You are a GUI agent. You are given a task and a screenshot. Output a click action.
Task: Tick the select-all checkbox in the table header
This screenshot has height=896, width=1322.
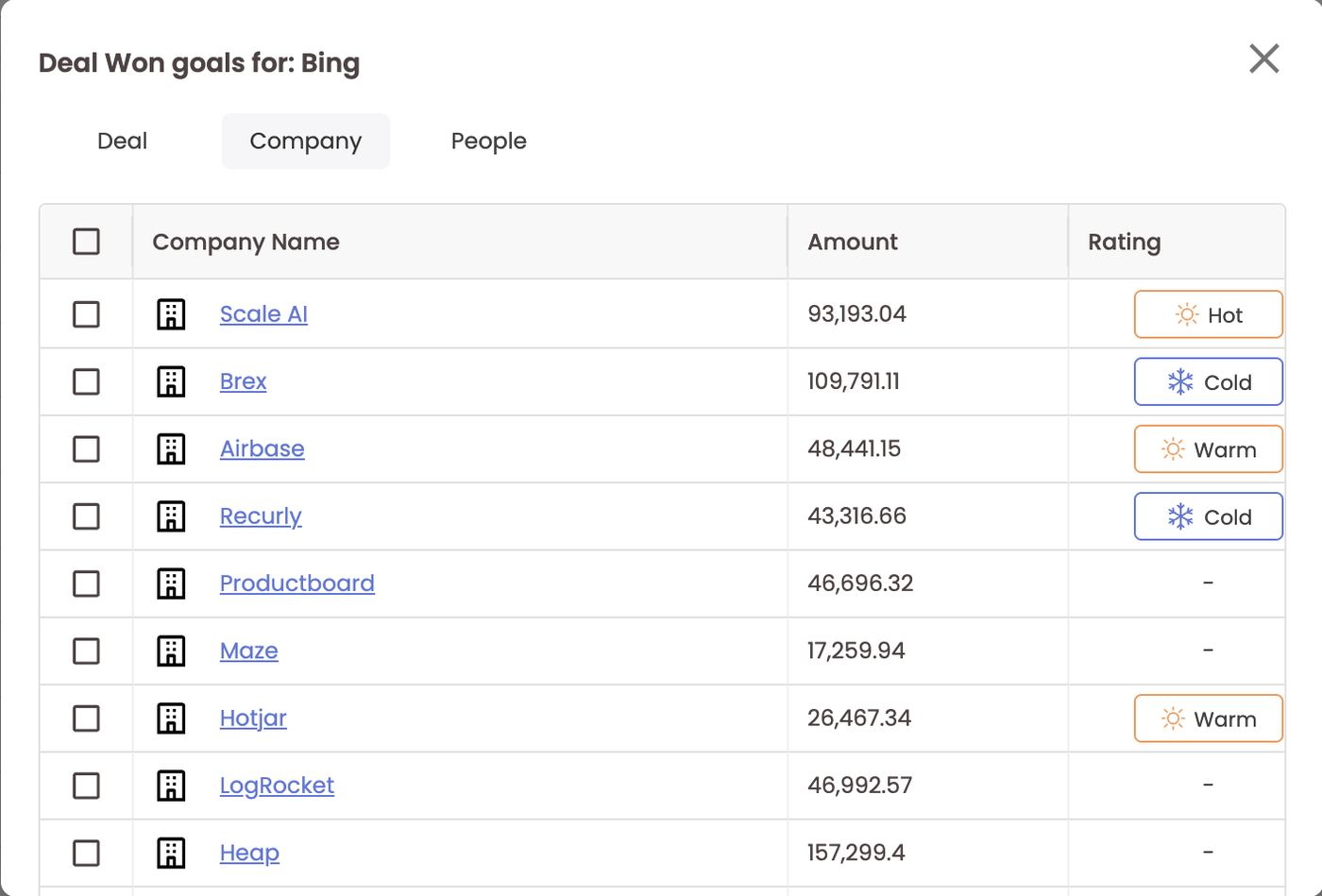(x=86, y=242)
